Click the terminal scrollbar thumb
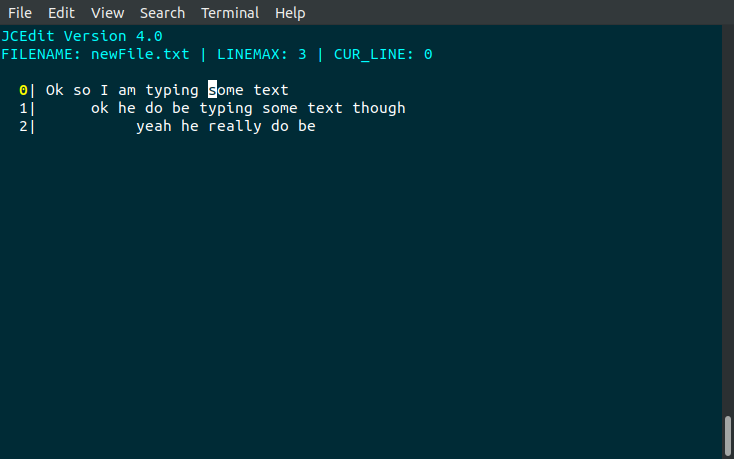 [x=728, y=435]
